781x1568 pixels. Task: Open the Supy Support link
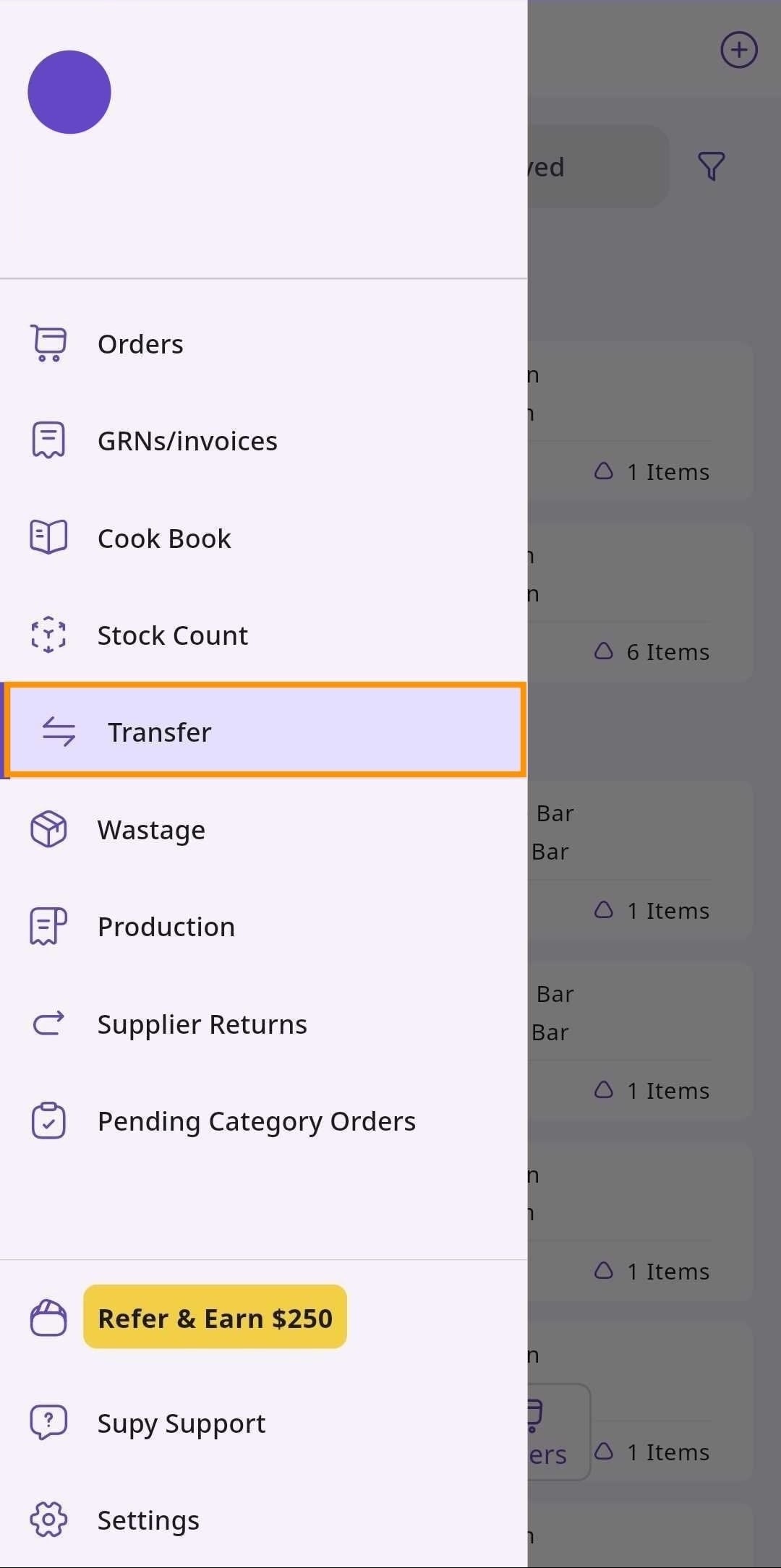(181, 1423)
